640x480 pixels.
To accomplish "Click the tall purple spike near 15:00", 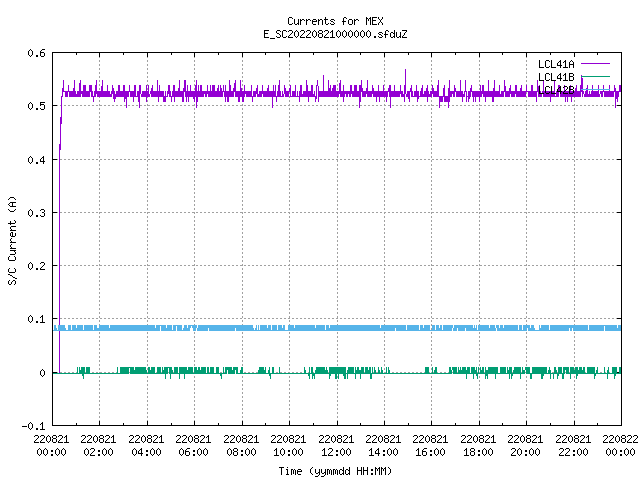I will click(405, 80).
